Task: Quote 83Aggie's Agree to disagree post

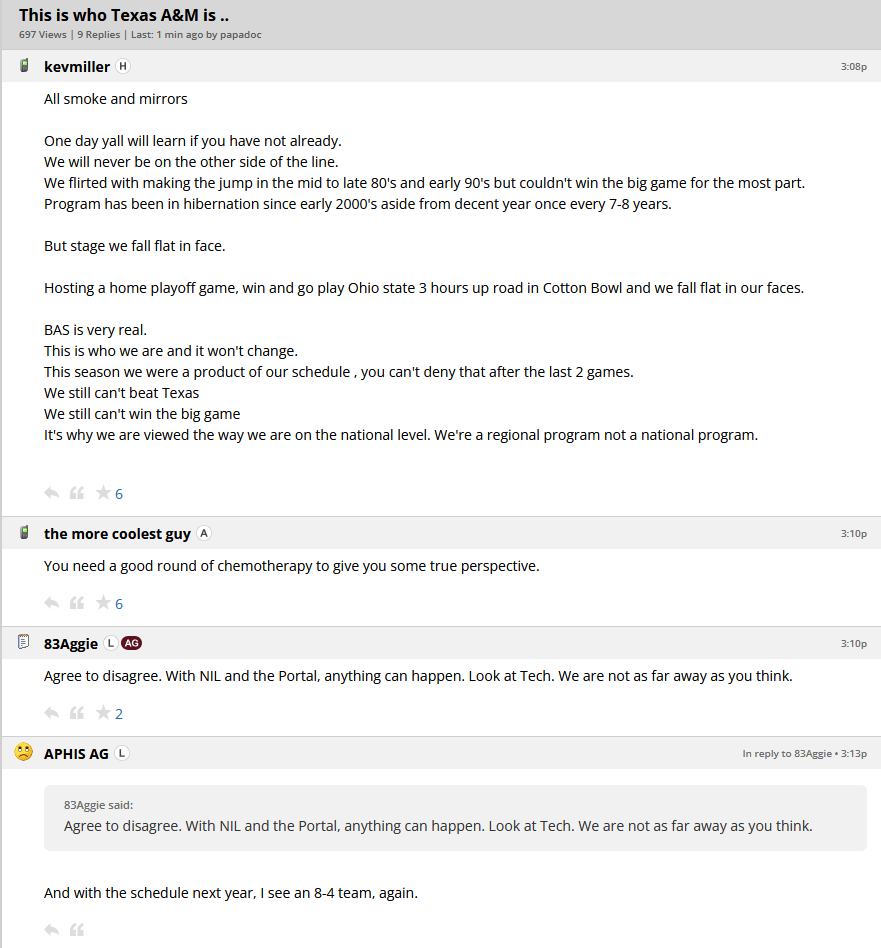Action: click(77, 713)
